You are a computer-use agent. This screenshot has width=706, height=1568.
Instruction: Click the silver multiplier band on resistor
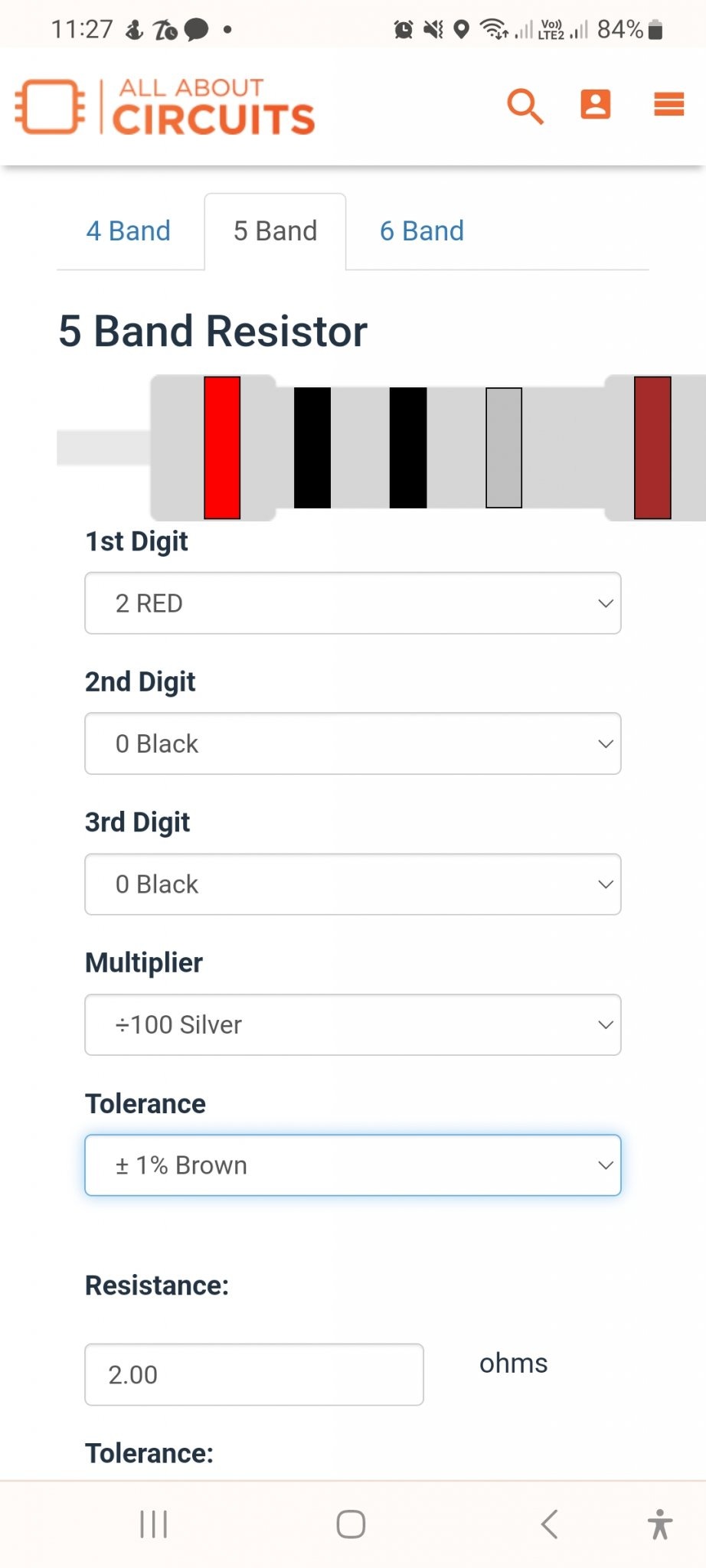coord(504,448)
